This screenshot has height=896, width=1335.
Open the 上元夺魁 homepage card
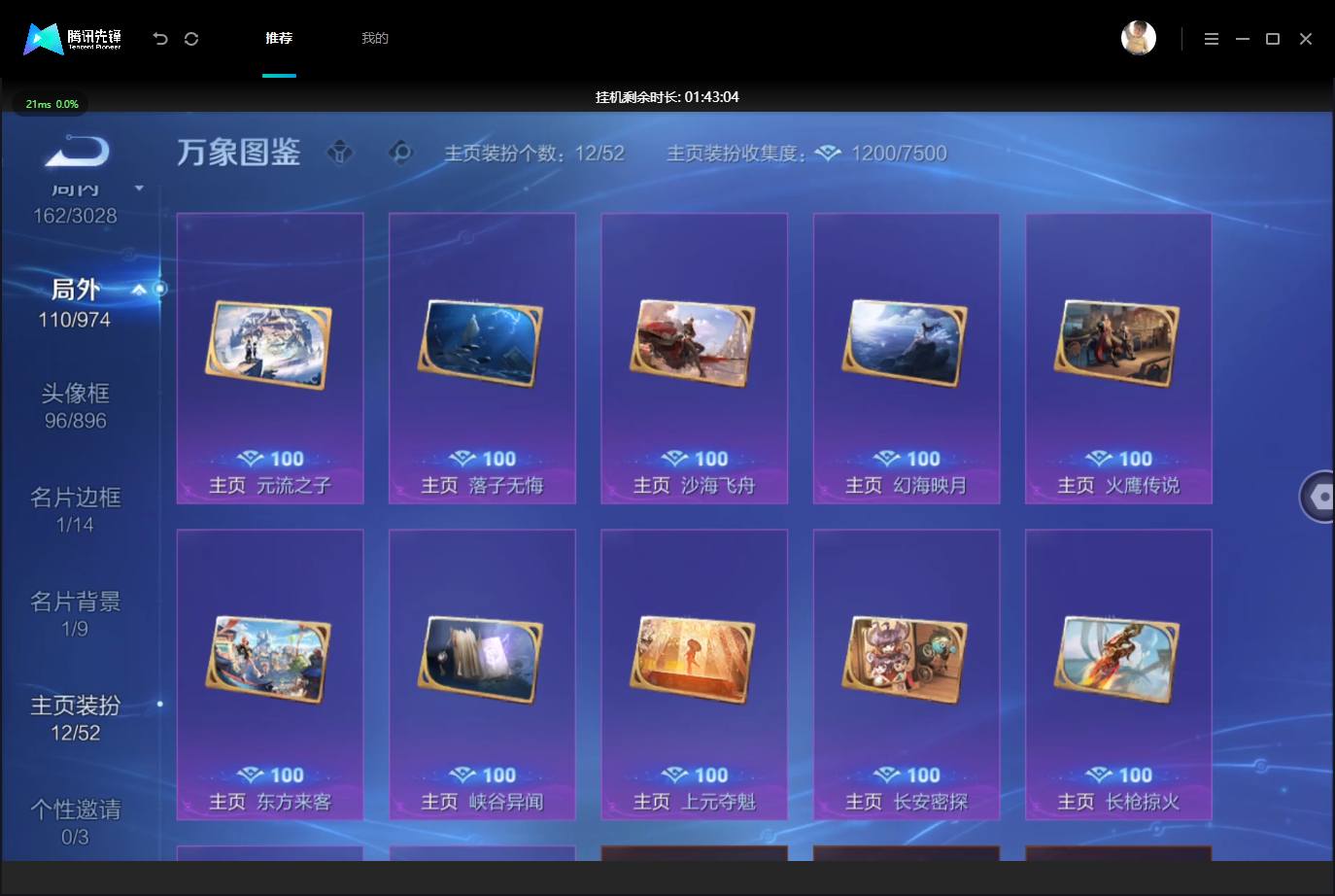(694, 674)
